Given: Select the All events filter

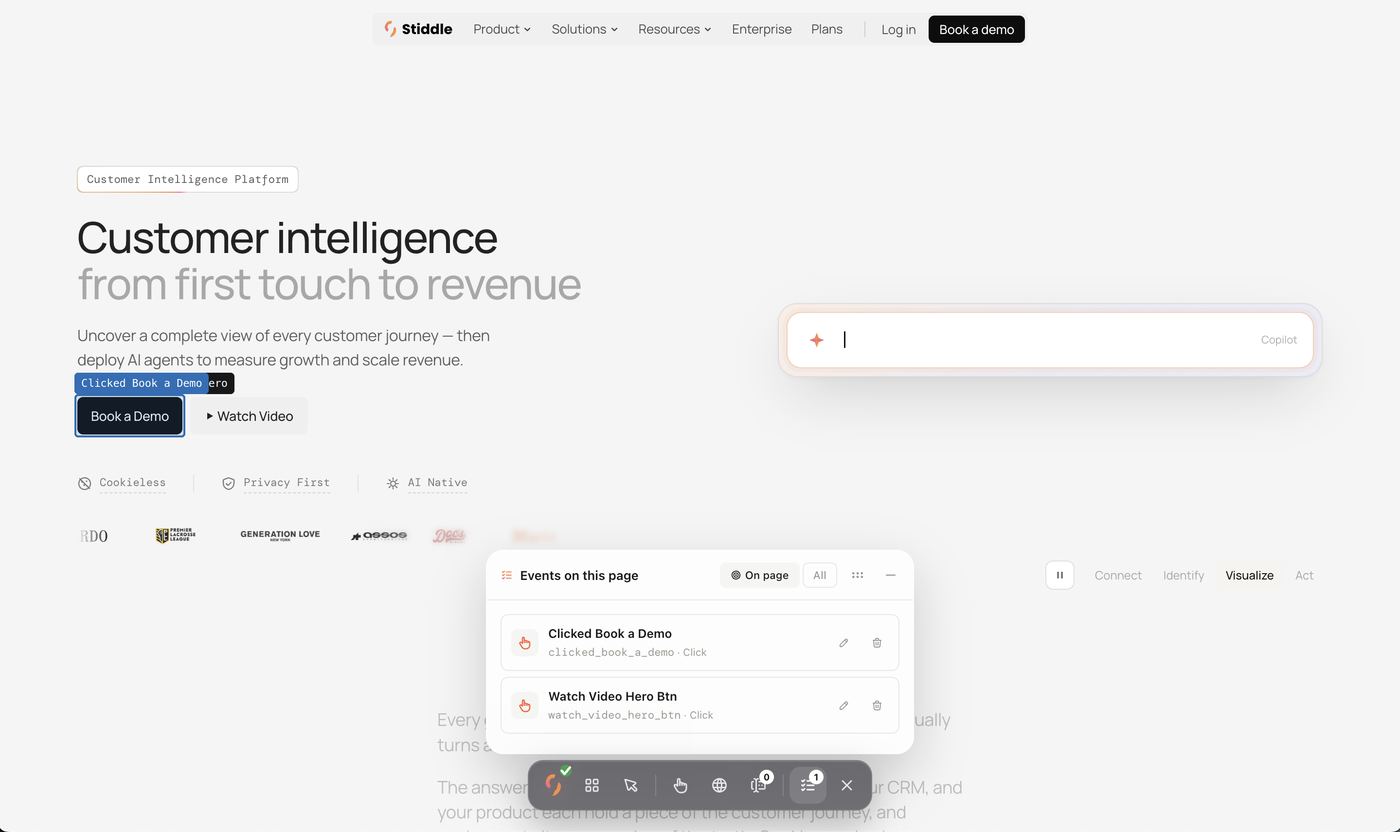Looking at the screenshot, I should (820, 575).
